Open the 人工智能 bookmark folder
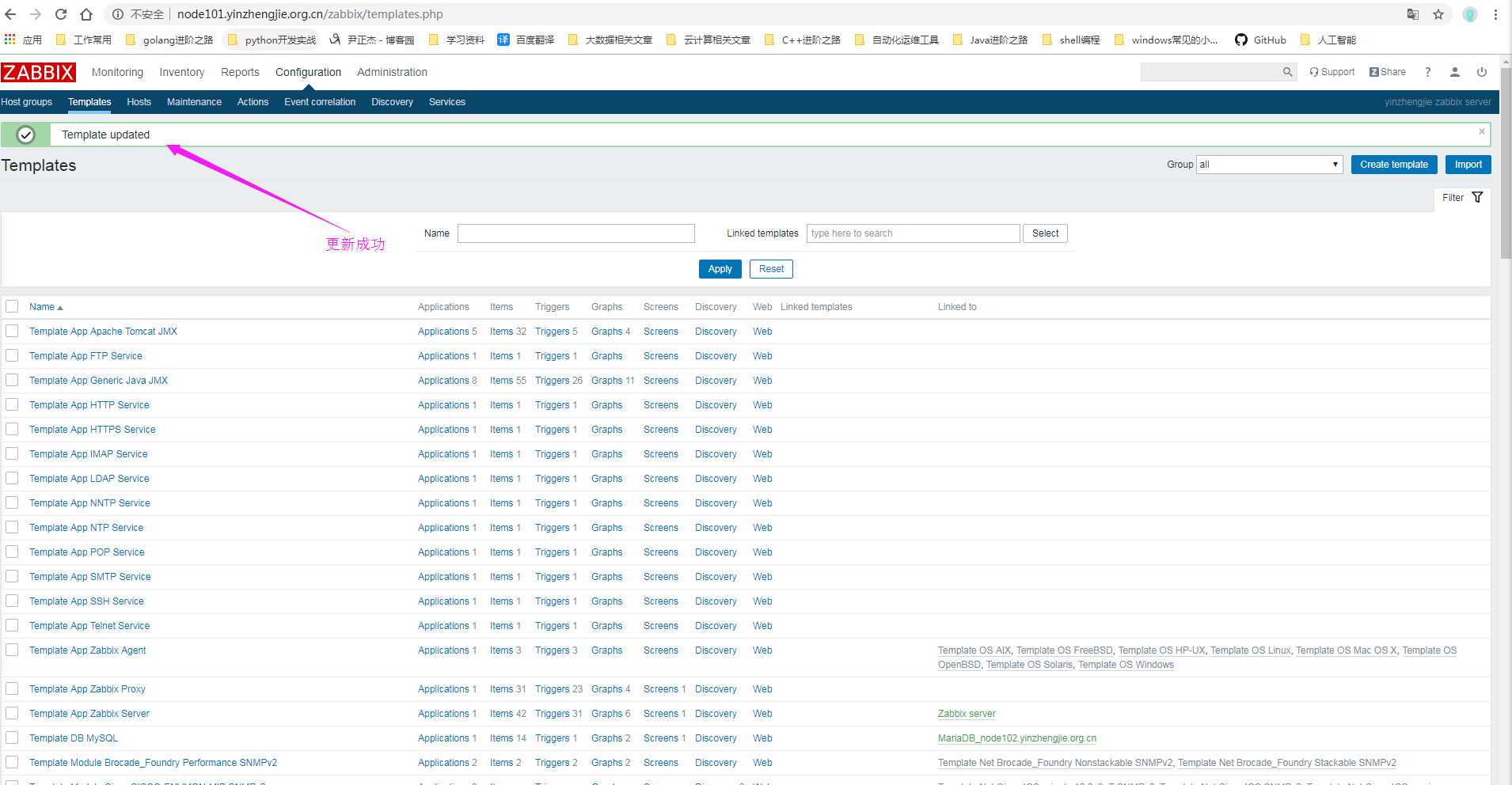Viewport: 1512px width, 785px height. click(1328, 40)
